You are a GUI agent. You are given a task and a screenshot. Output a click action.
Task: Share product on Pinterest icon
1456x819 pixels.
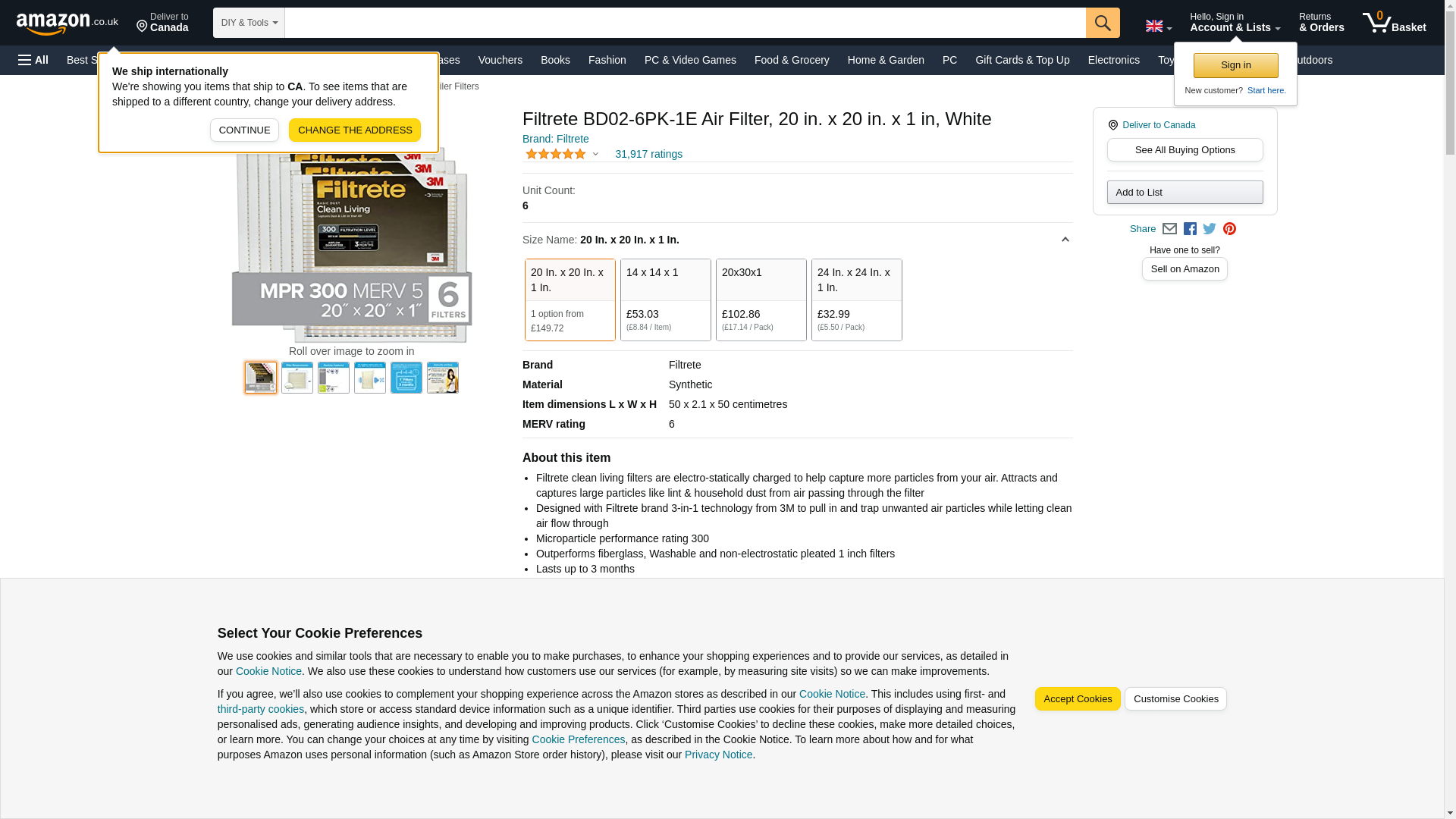click(x=1229, y=229)
